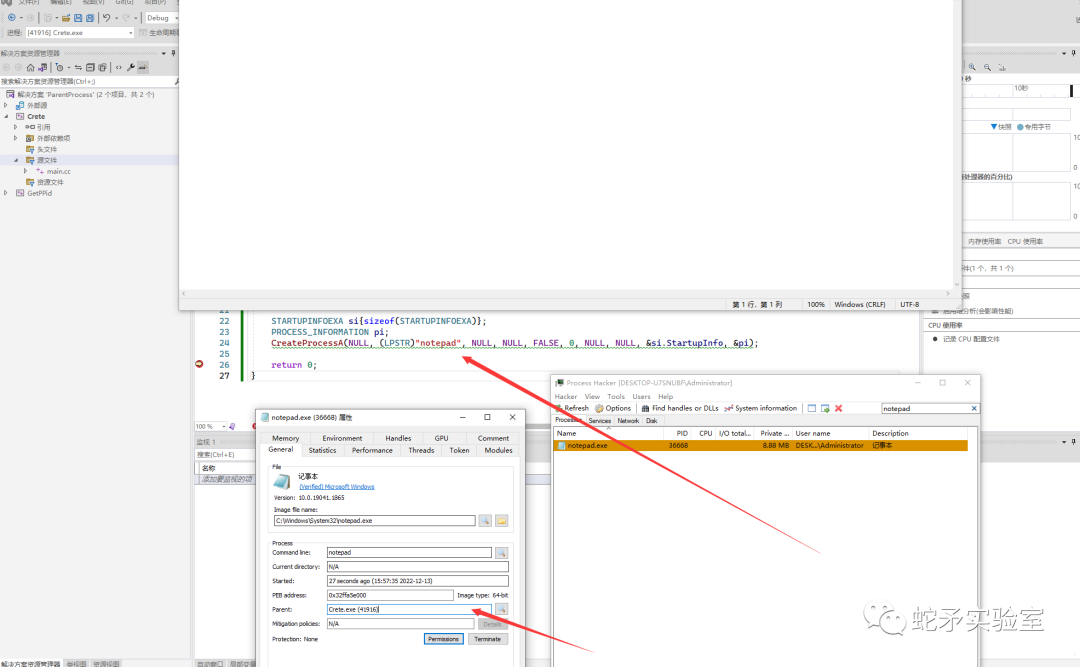The width and height of the screenshot is (1080, 667).
Task: Switch to Handles tab in properties dialog
Action: [398, 438]
